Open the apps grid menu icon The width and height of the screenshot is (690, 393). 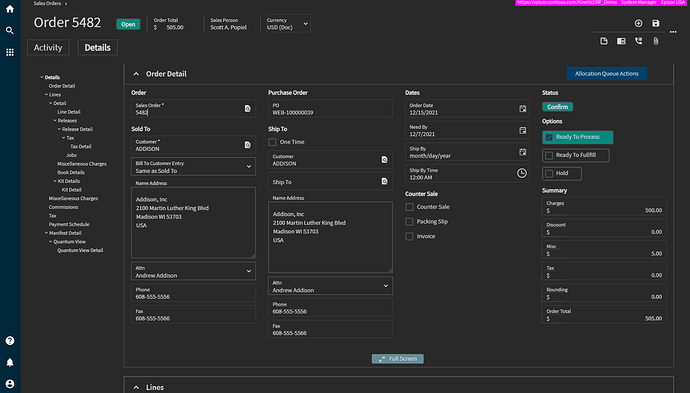10,52
